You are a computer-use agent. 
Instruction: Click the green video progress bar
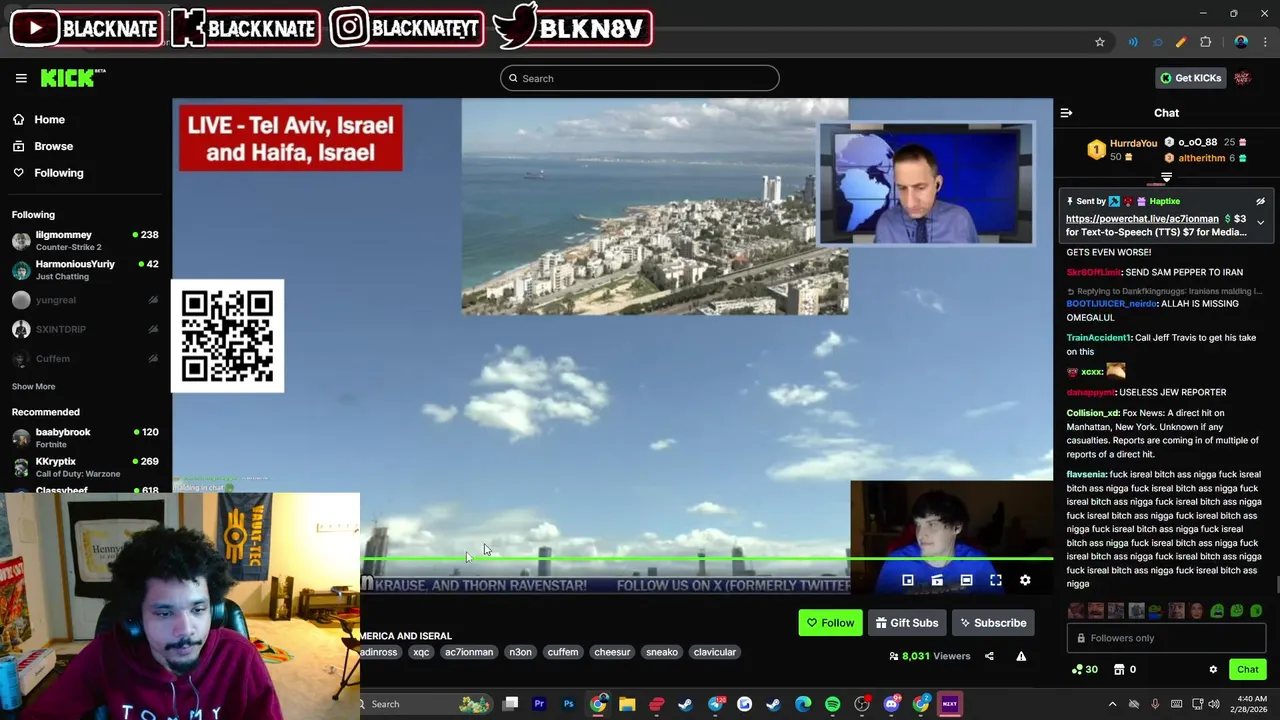coord(706,559)
